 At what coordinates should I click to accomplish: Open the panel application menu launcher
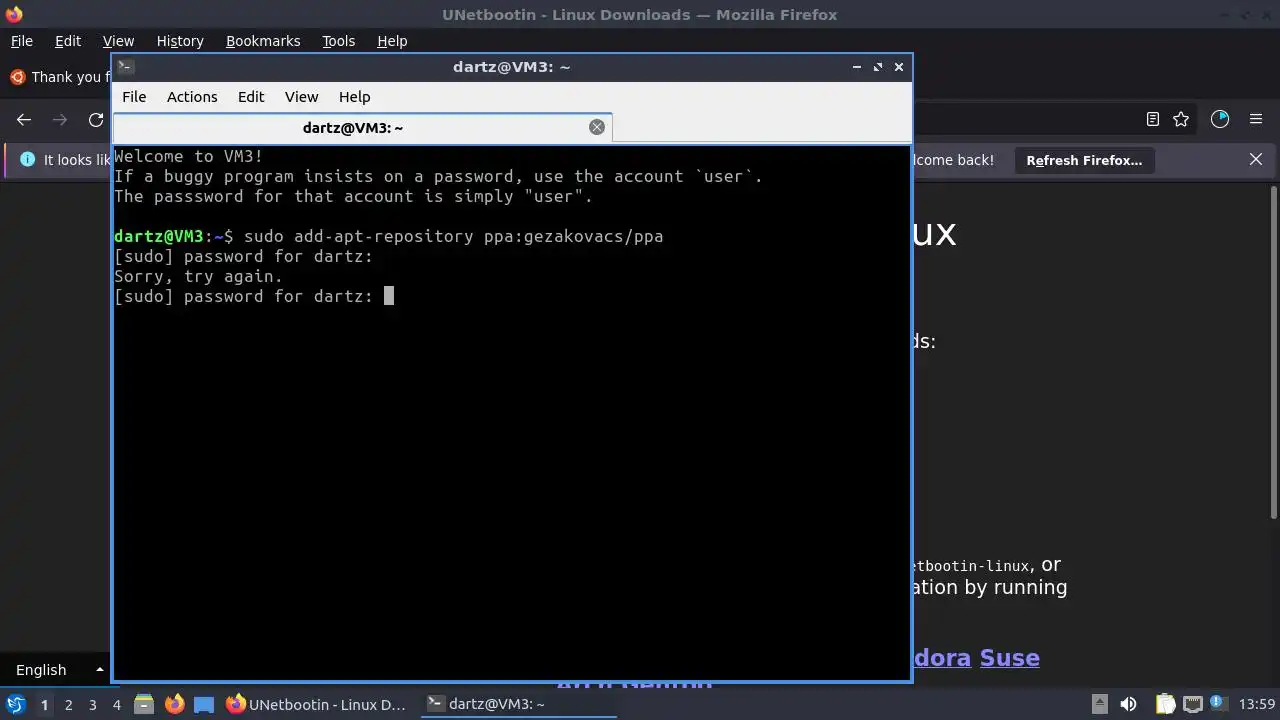click(15, 704)
